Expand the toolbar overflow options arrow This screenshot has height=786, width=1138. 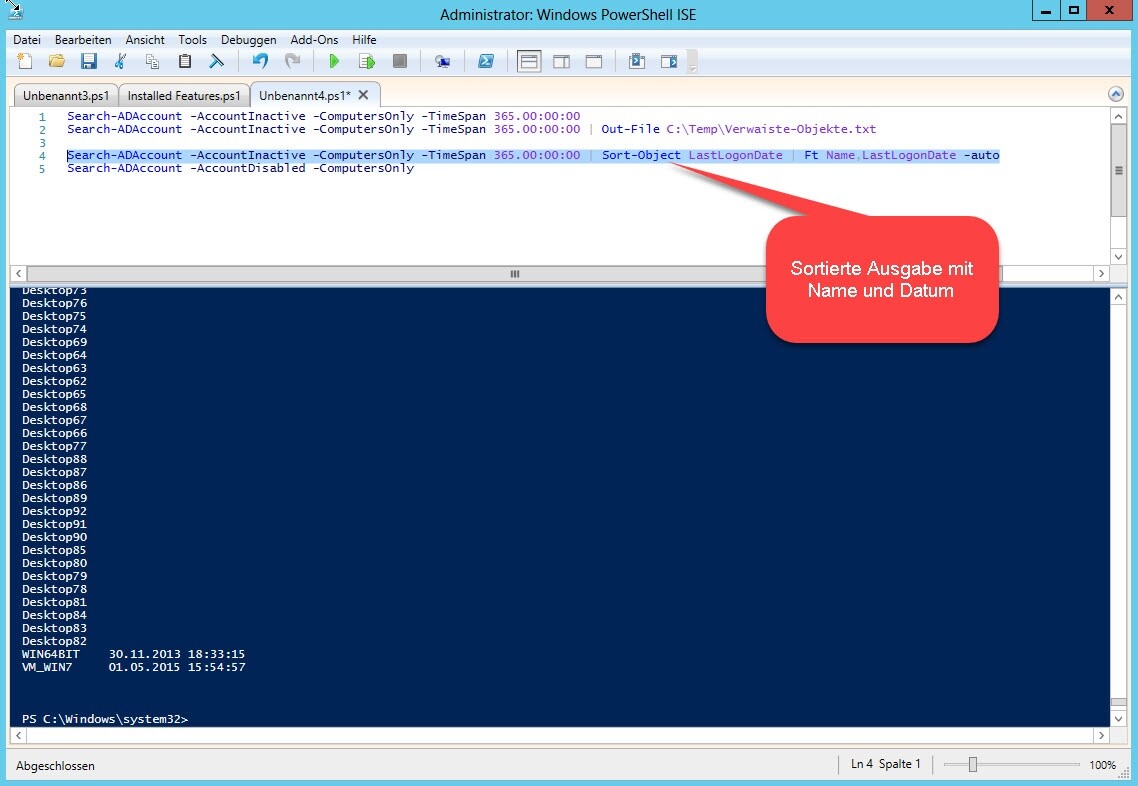(692, 64)
